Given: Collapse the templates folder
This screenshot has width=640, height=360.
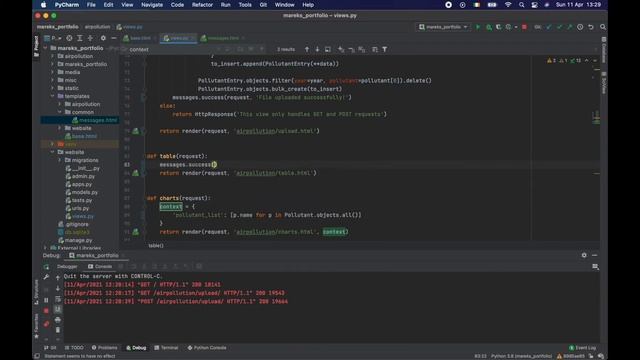Looking at the screenshot, I should [x=52, y=96].
